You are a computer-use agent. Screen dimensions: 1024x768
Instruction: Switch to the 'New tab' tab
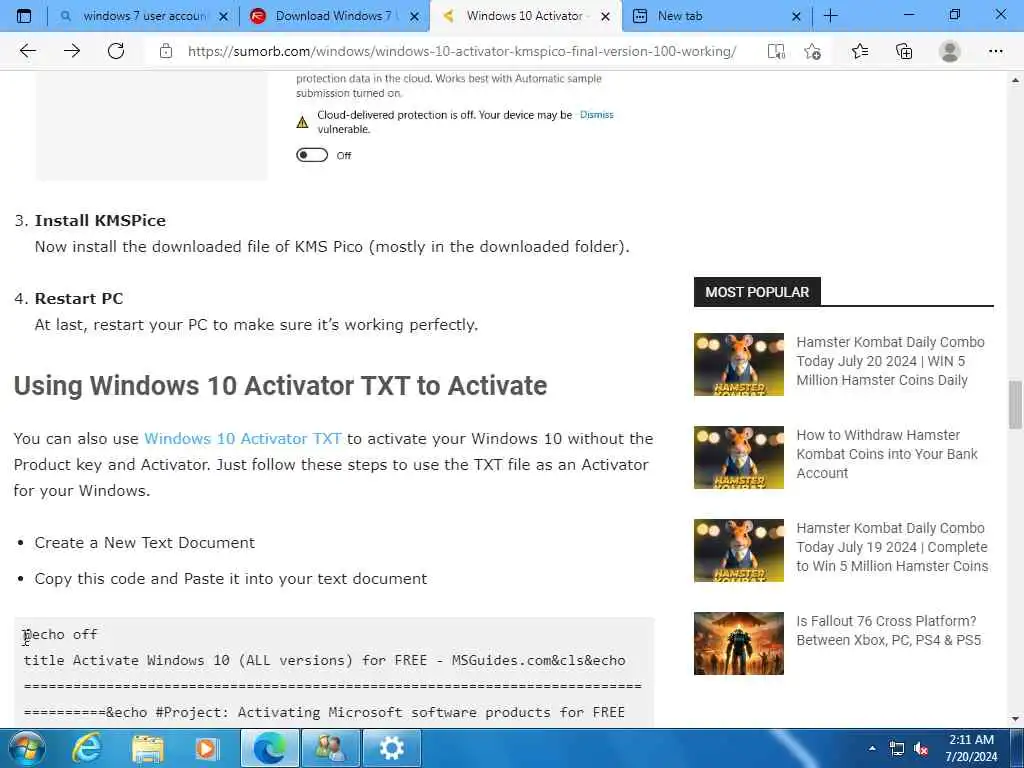click(716, 16)
